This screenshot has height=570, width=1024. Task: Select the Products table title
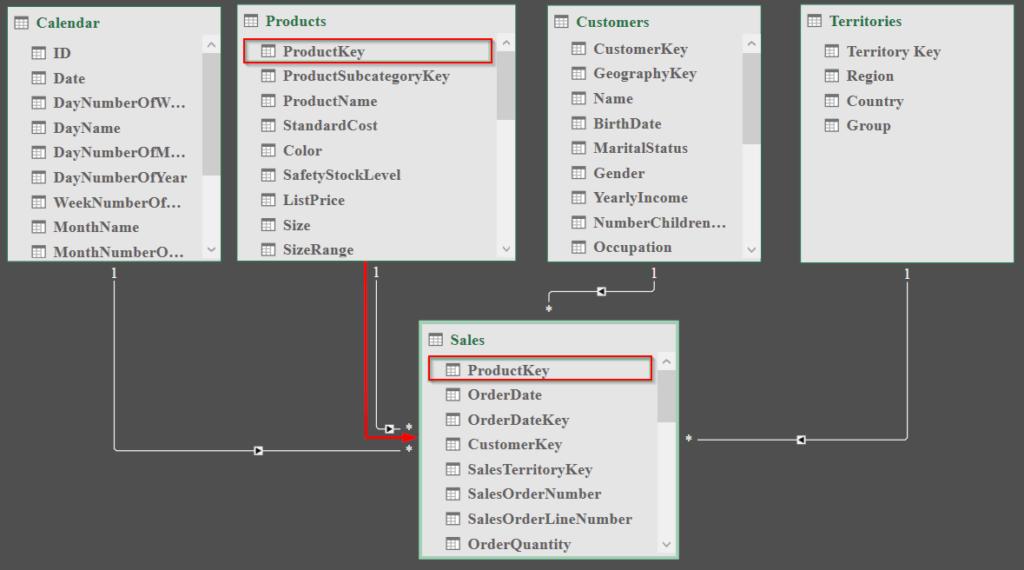tap(296, 21)
